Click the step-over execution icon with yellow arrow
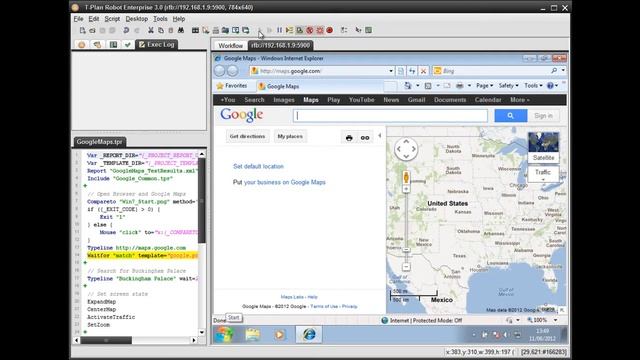This screenshot has height=360, width=640. pos(289,30)
